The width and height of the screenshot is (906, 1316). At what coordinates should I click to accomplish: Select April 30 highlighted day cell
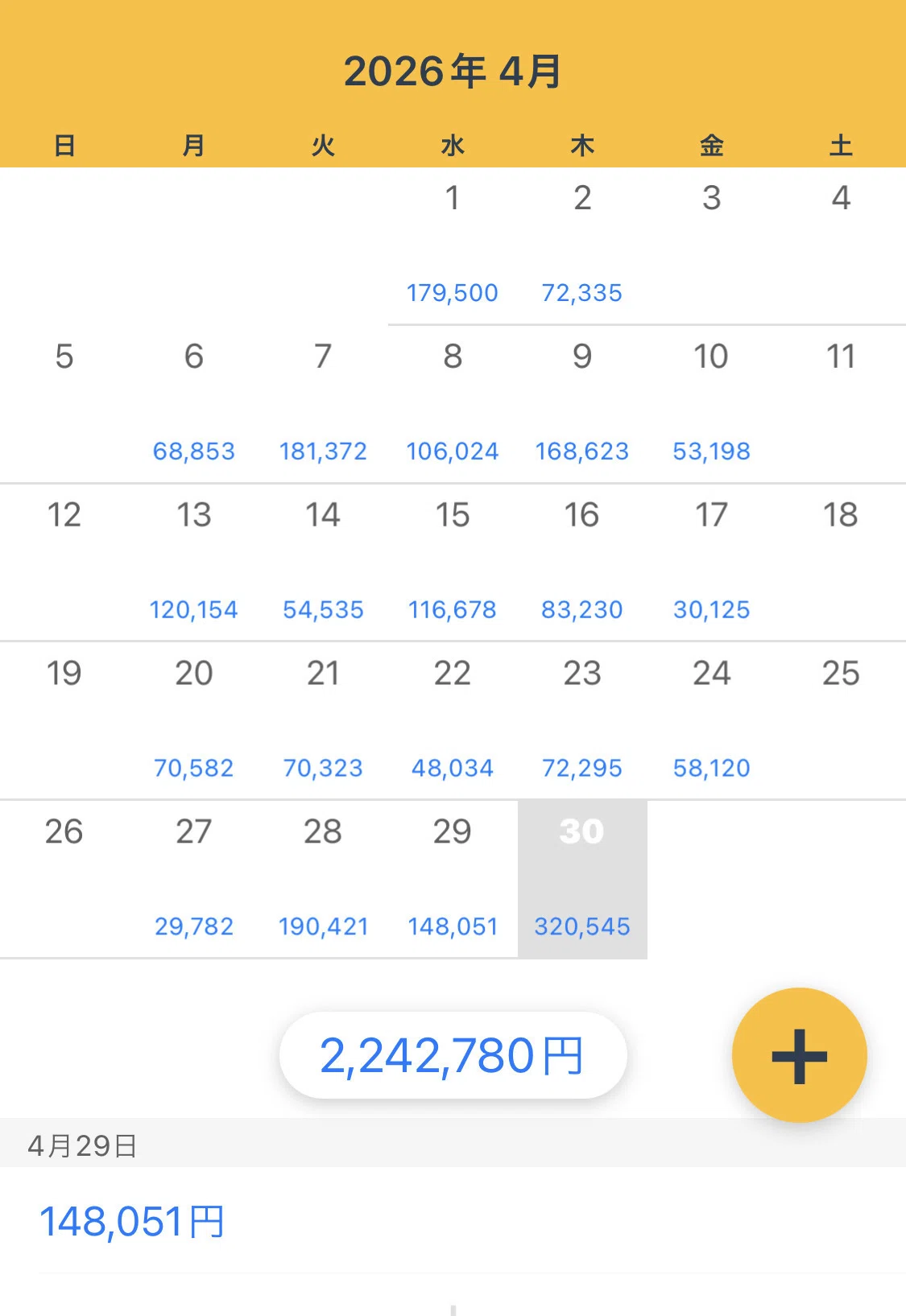[582, 879]
